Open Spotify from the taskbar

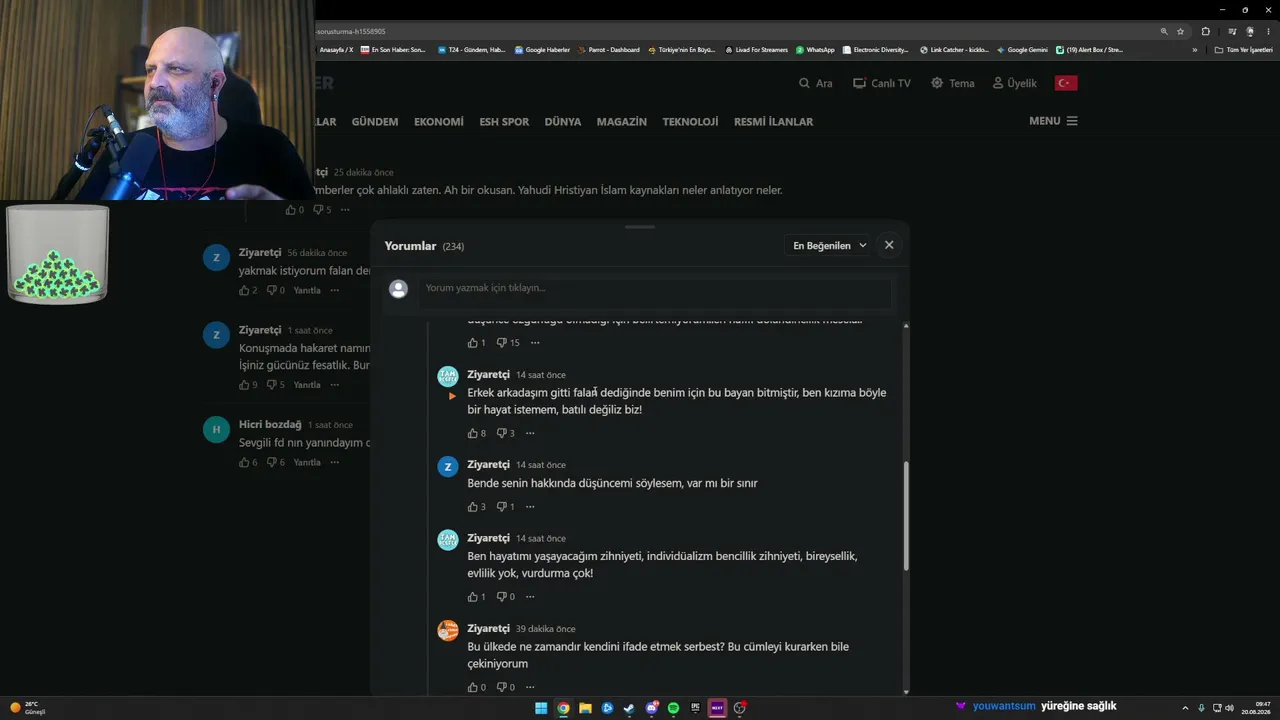pos(673,708)
